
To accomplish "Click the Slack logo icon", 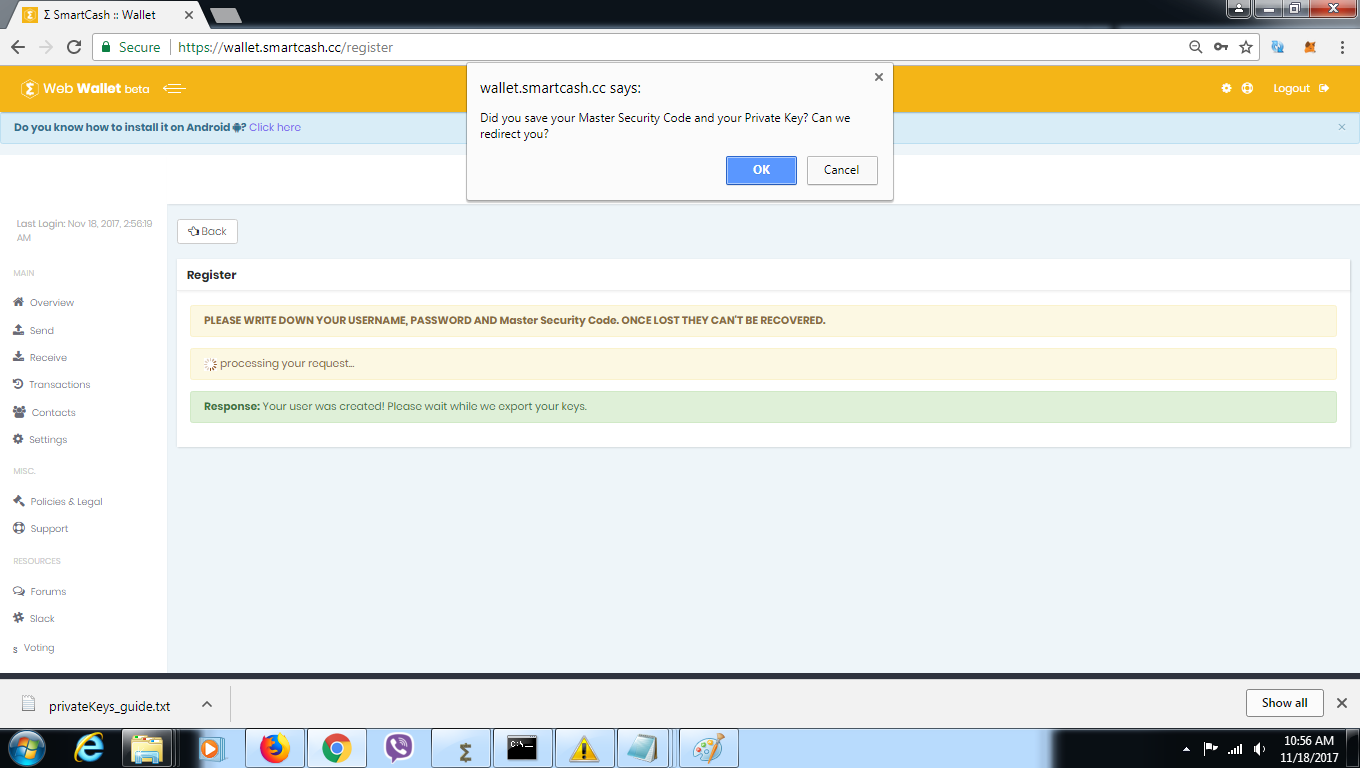I will tap(18, 618).
